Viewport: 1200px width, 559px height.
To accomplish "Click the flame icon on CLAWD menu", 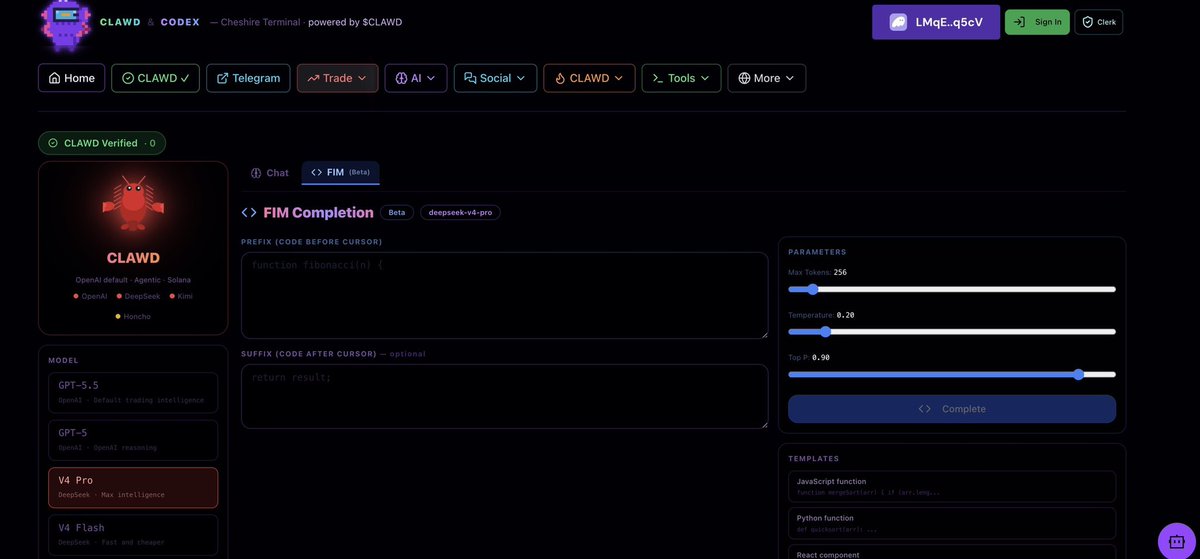I will (x=560, y=78).
